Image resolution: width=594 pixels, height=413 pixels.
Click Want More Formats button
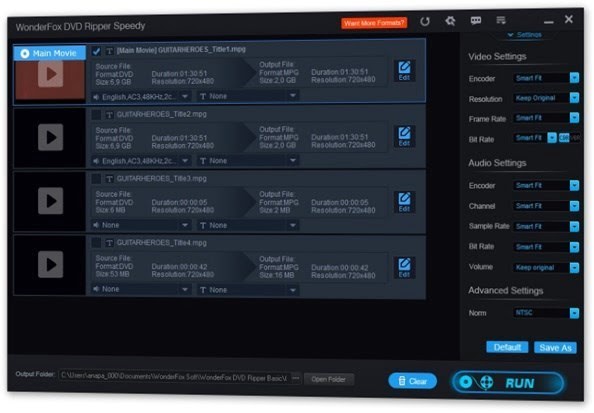click(374, 23)
